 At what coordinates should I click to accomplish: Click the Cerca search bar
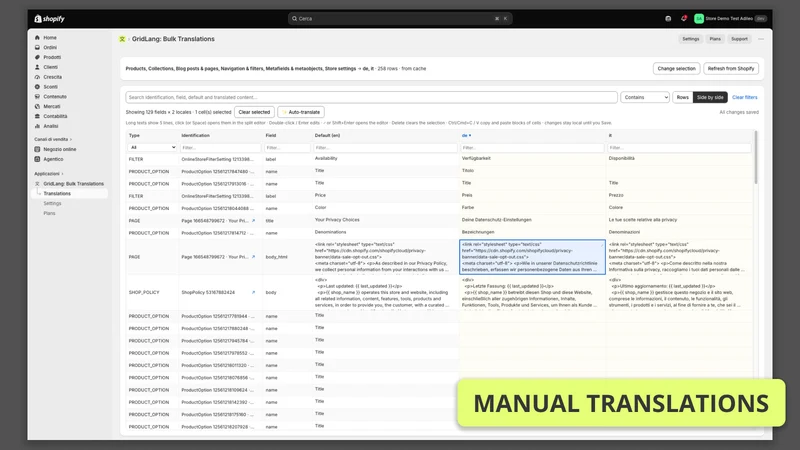tap(399, 19)
